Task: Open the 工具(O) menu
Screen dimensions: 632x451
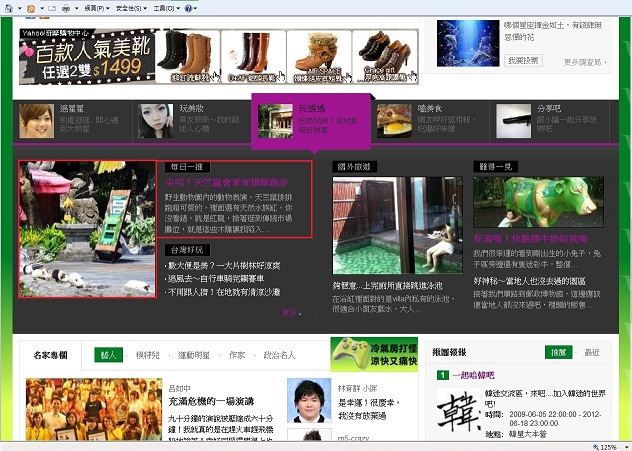Action: [x=166, y=8]
